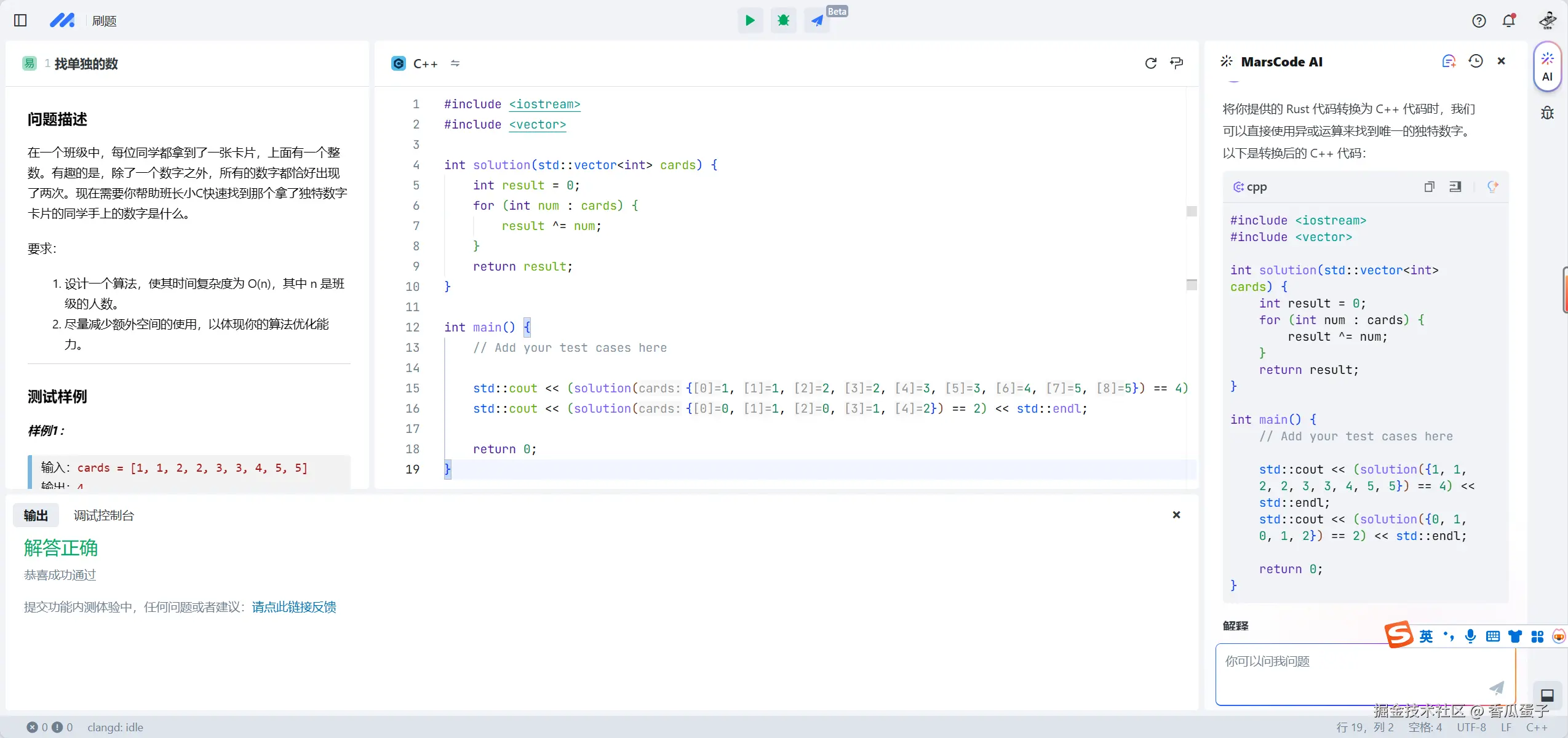Screen dimensions: 1568x738
Task: Open chat history in MarsCode AI
Action: tap(1475, 61)
